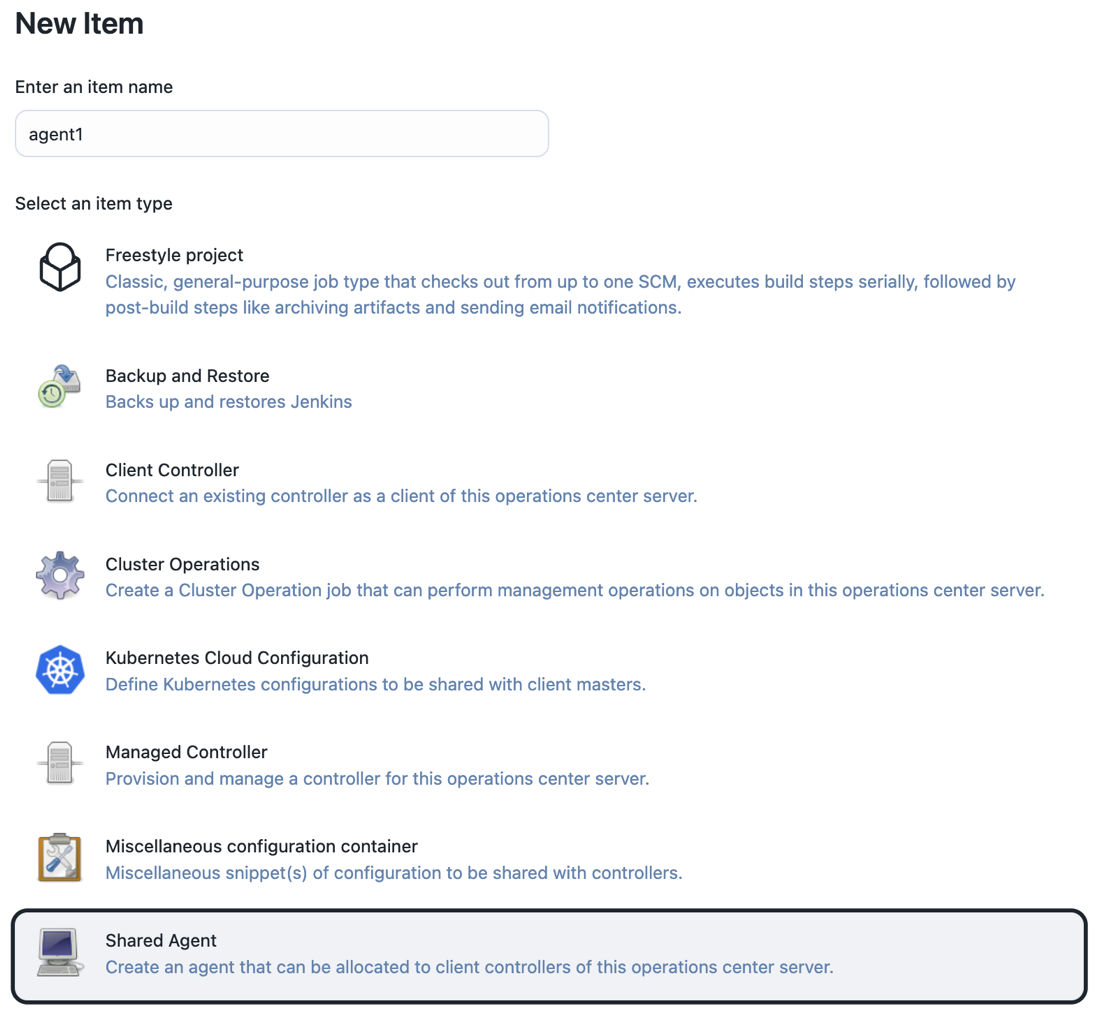Select the Miscellaneous configuration clipboard icon
The width and height of the screenshot is (1100, 1018).
click(x=59, y=858)
